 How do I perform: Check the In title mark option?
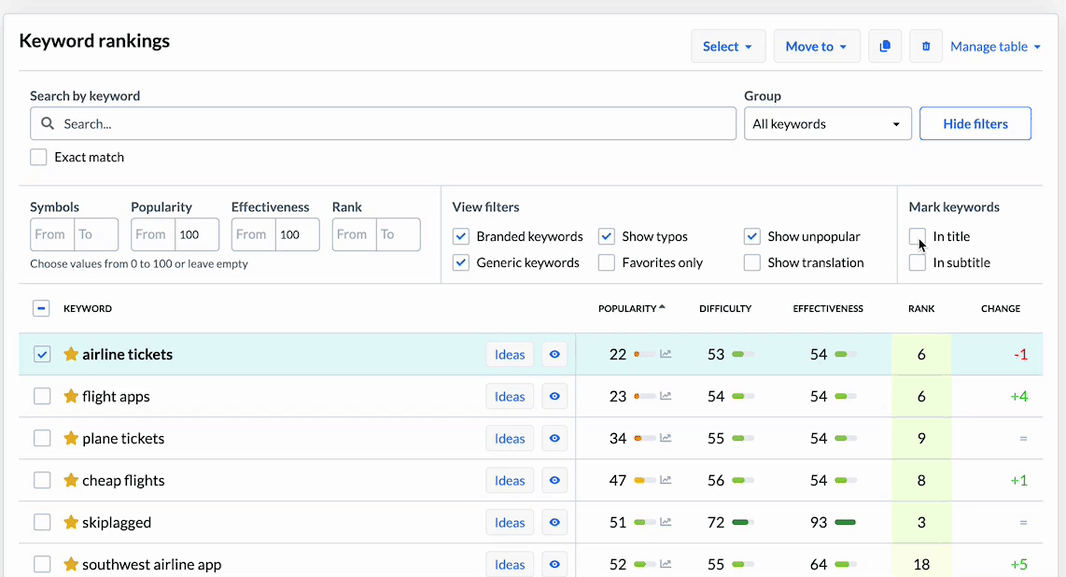[917, 237]
